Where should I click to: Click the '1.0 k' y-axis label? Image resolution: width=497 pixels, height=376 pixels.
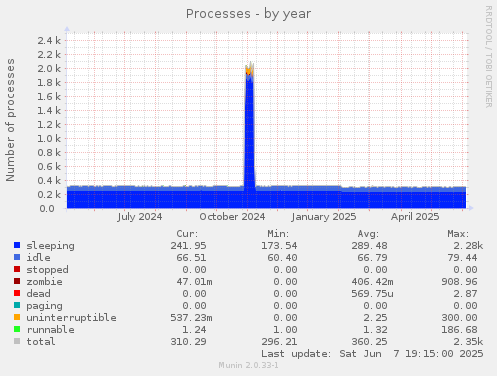coord(49,139)
